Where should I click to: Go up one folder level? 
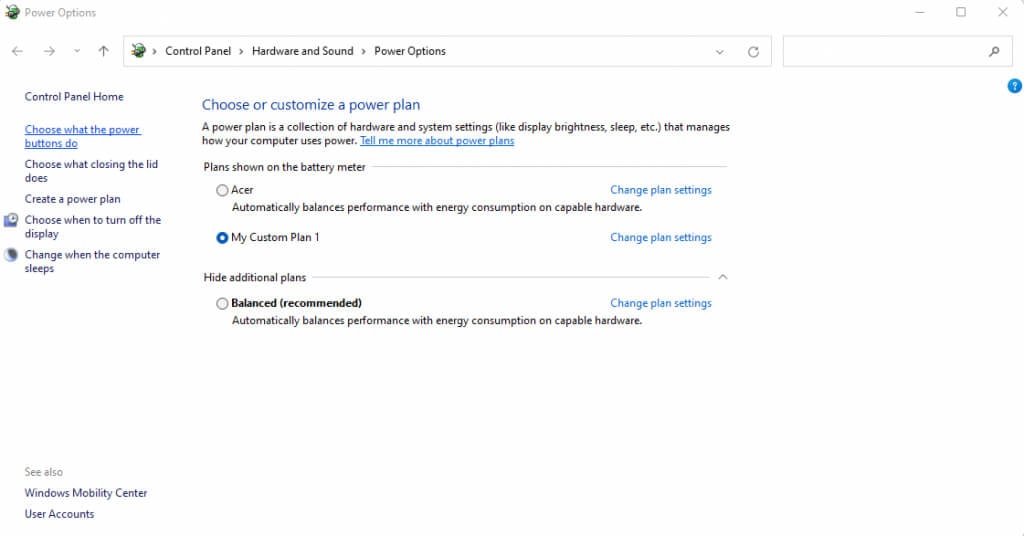[104, 51]
